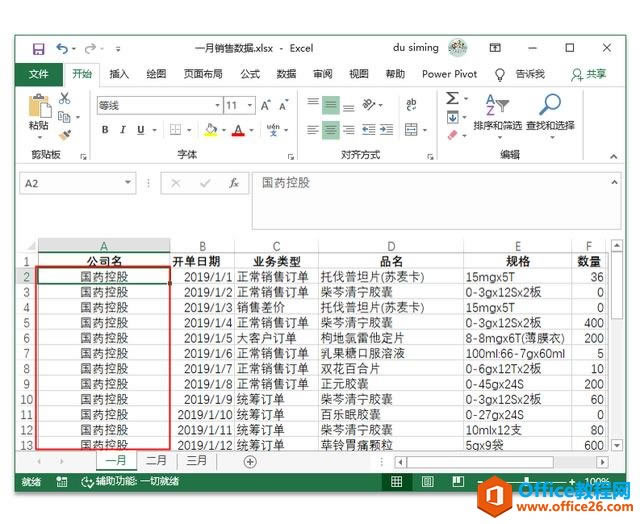Apply borders with the border icon
Image resolution: width=640 pixels, height=524 pixels.
176,130
